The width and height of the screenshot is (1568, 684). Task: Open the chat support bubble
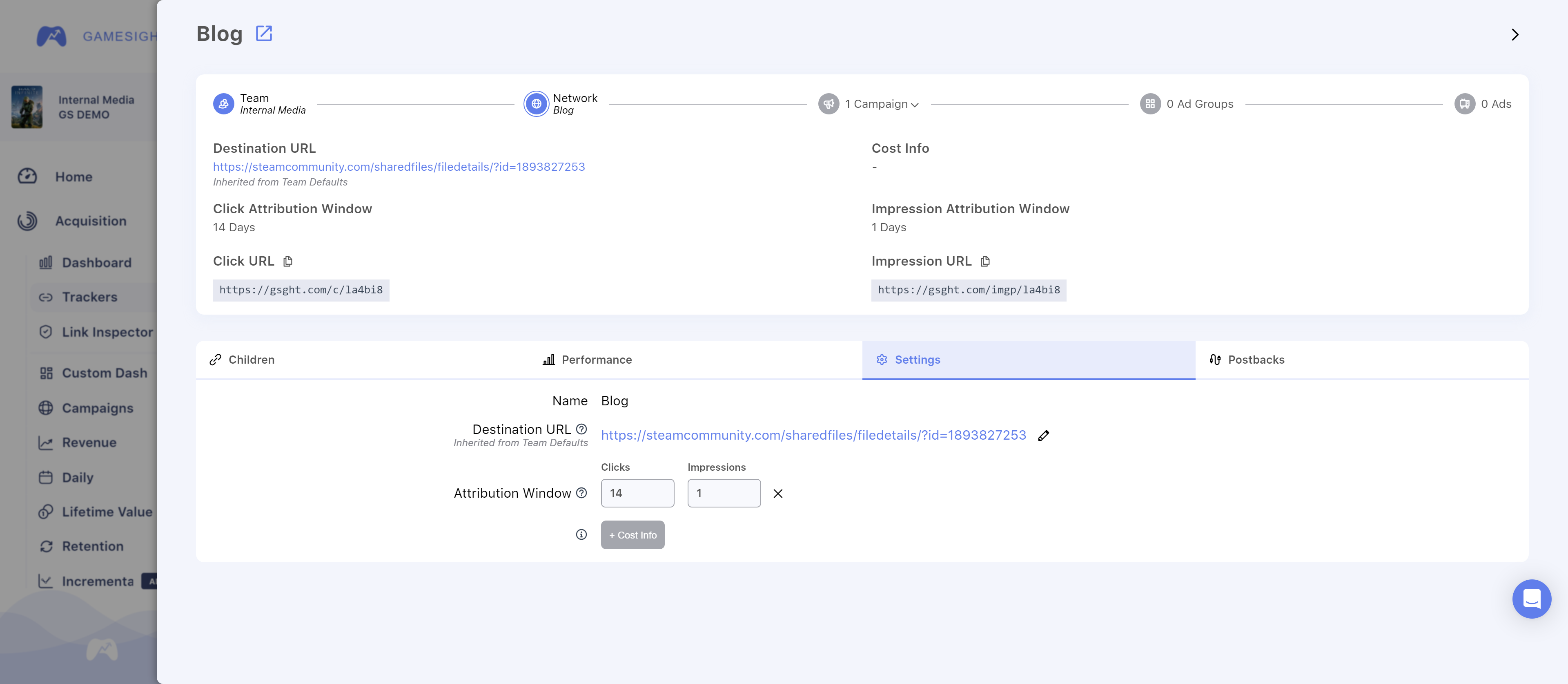1532,599
